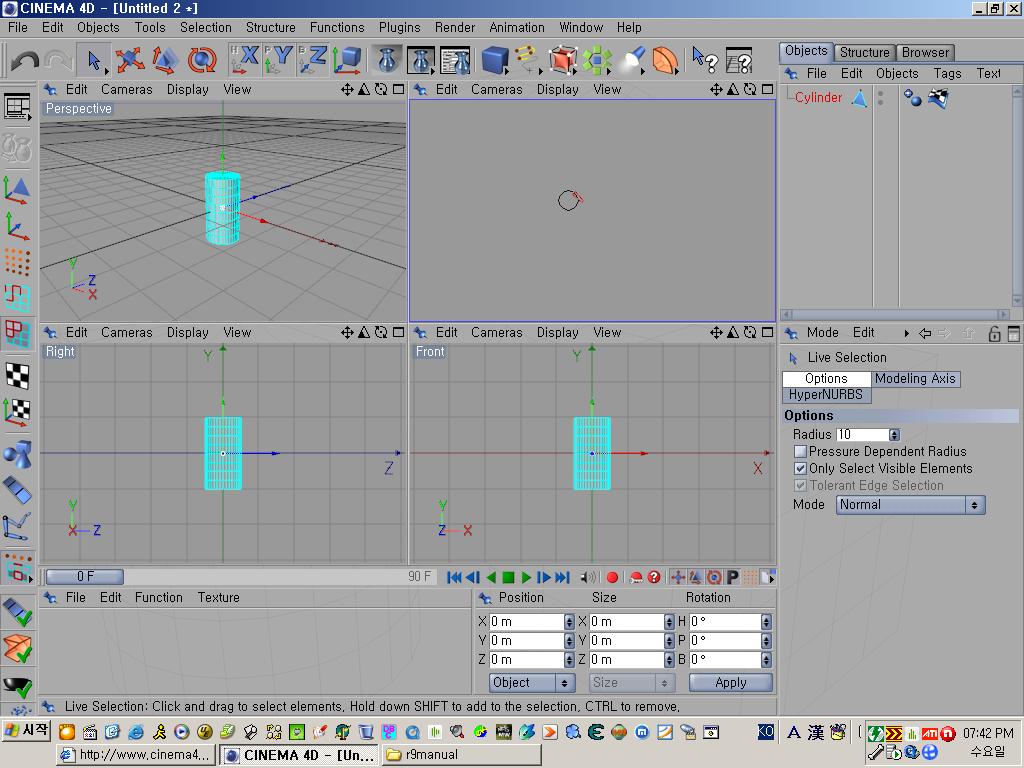Click Position X input field
This screenshot has height=768, width=1024.
pyautogui.click(x=526, y=622)
